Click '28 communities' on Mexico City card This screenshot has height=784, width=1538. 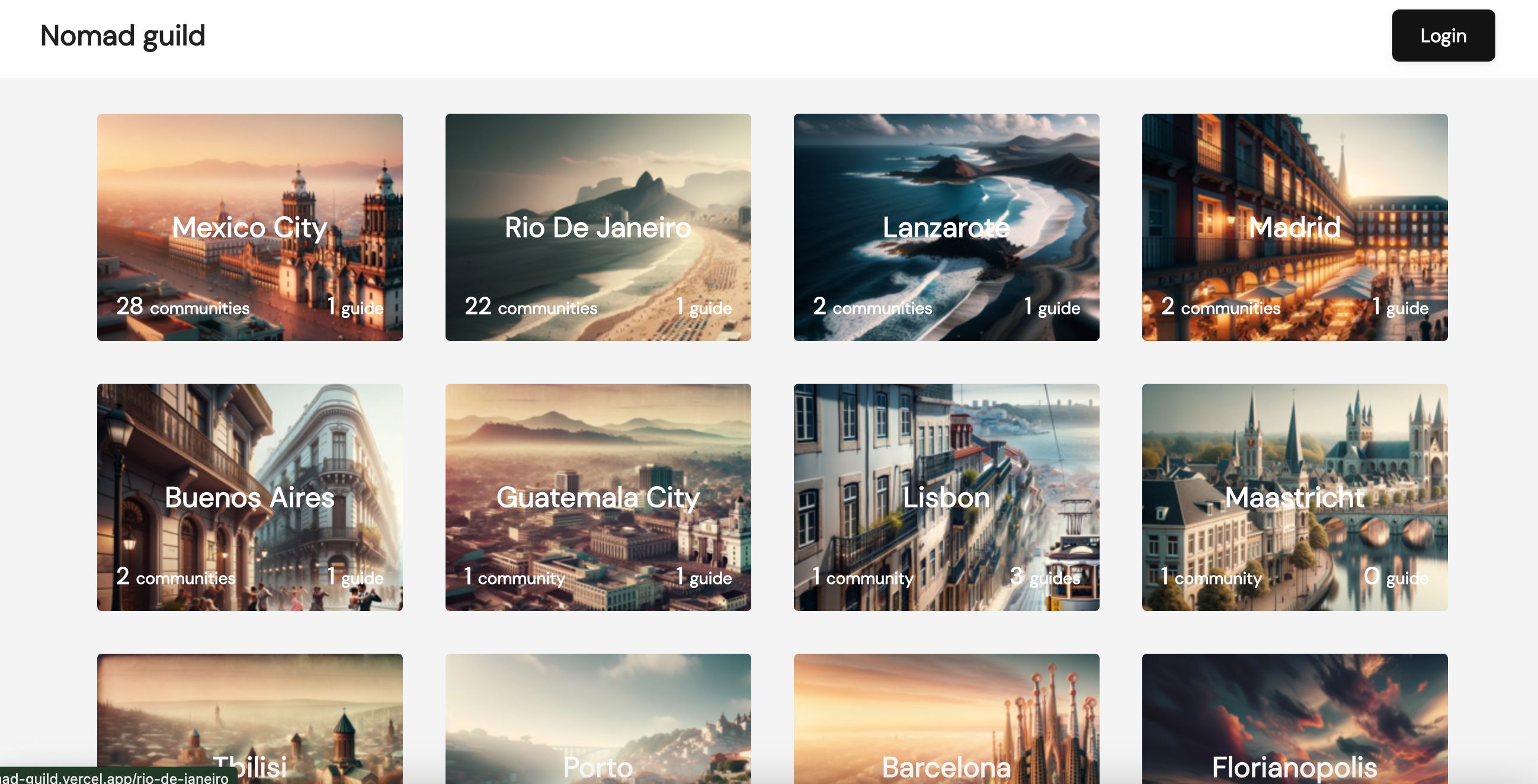182,307
